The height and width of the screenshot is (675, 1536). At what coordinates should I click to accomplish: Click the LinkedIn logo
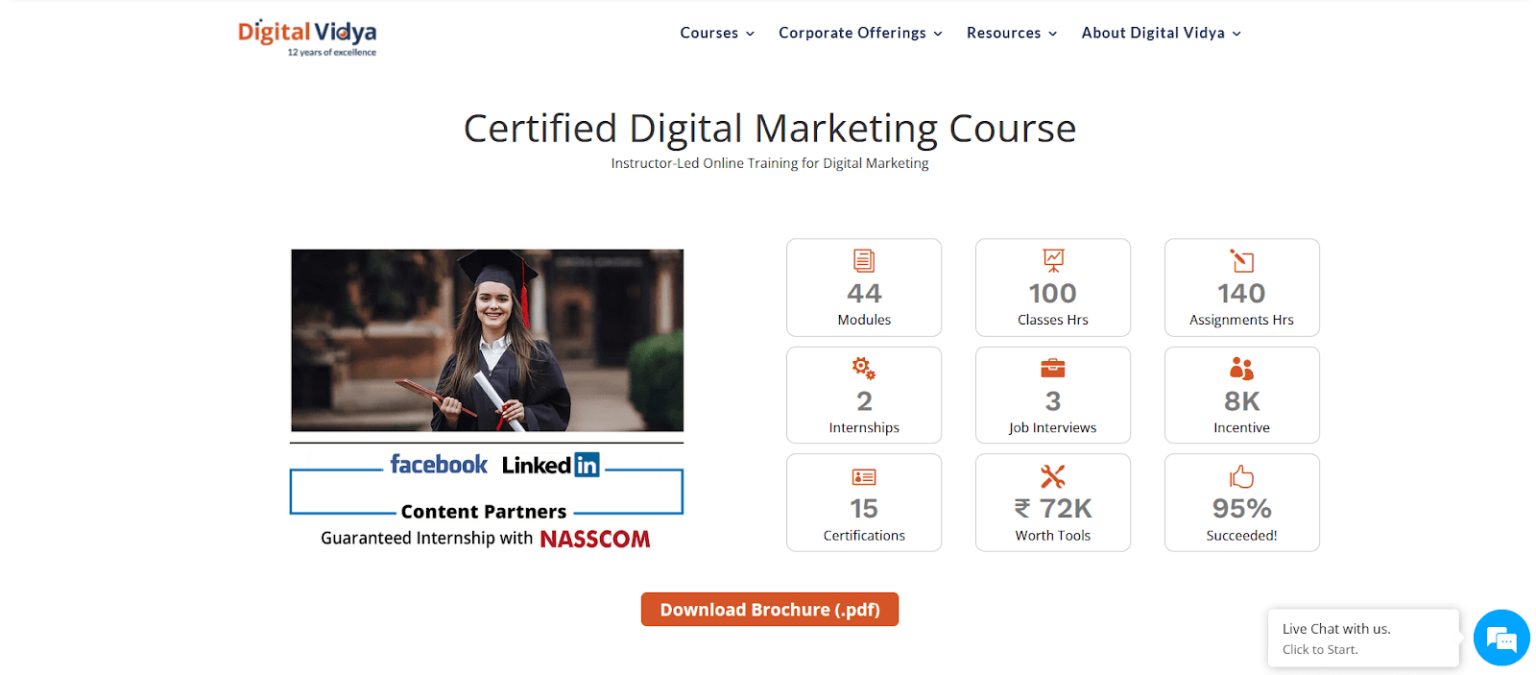pyautogui.click(x=551, y=464)
